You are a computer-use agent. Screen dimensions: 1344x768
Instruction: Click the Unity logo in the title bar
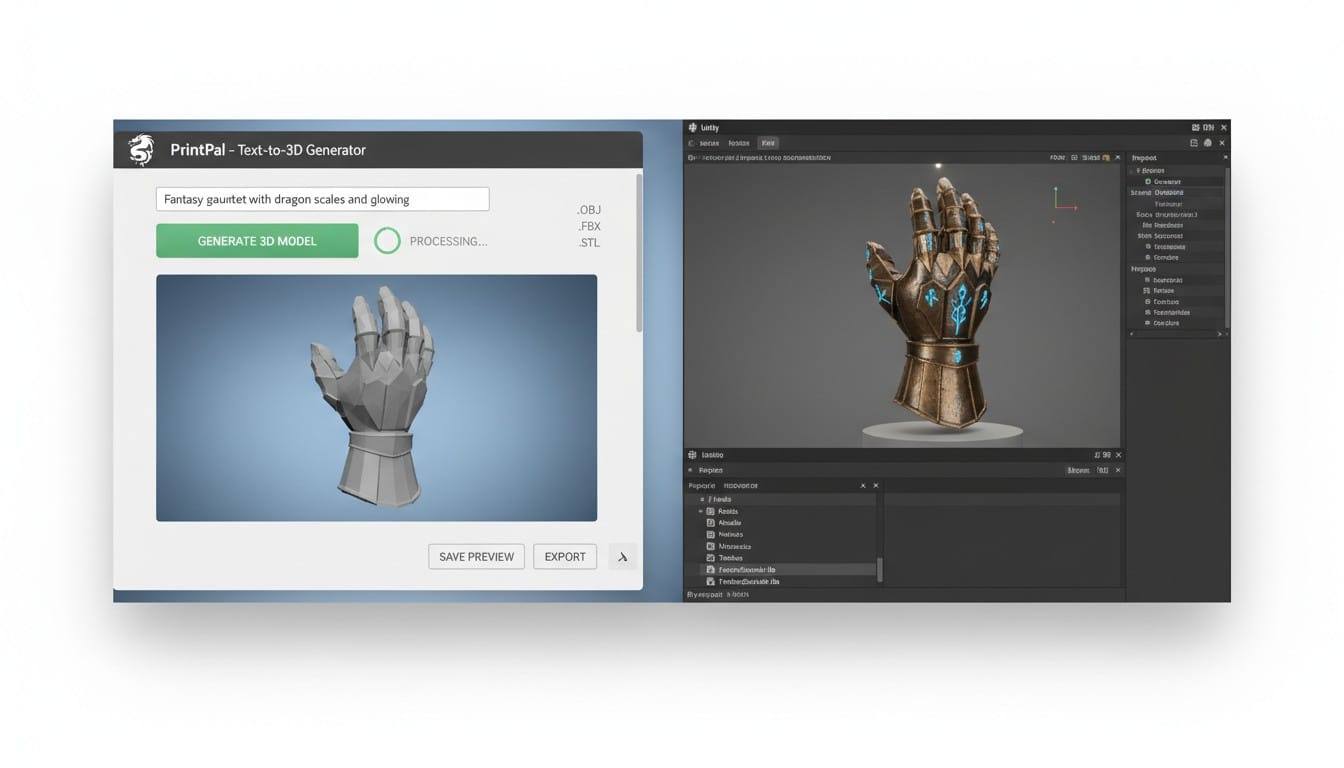click(x=692, y=128)
